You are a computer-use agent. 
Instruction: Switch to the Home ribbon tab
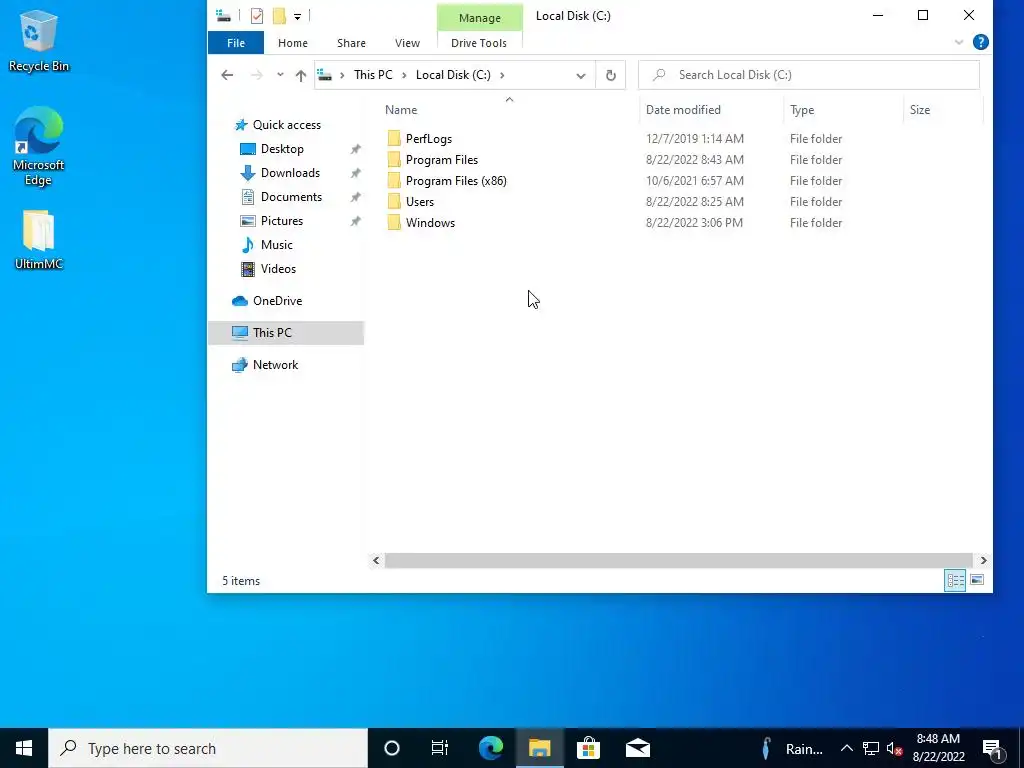[293, 43]
